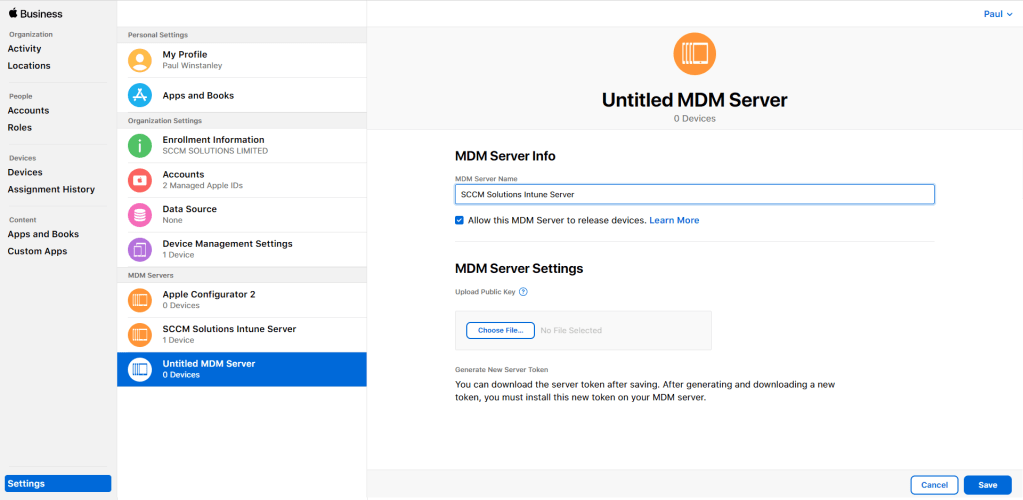Click the Upload Public Key help icon
Screen dimensions: 1023x500
[523, 292]
